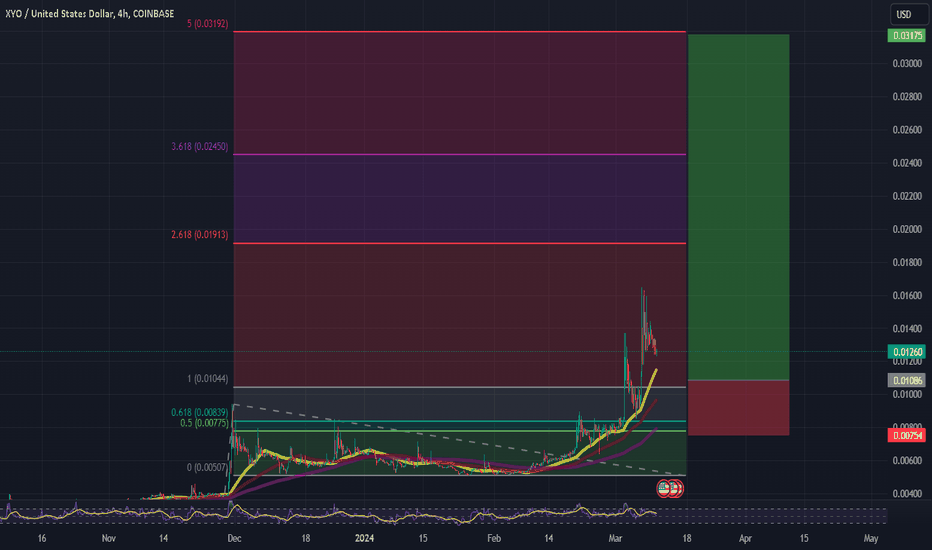Viewport: 932px width, 550px height.
Task: Click the Mar label on time axis
Action: [x=615, y=538]
